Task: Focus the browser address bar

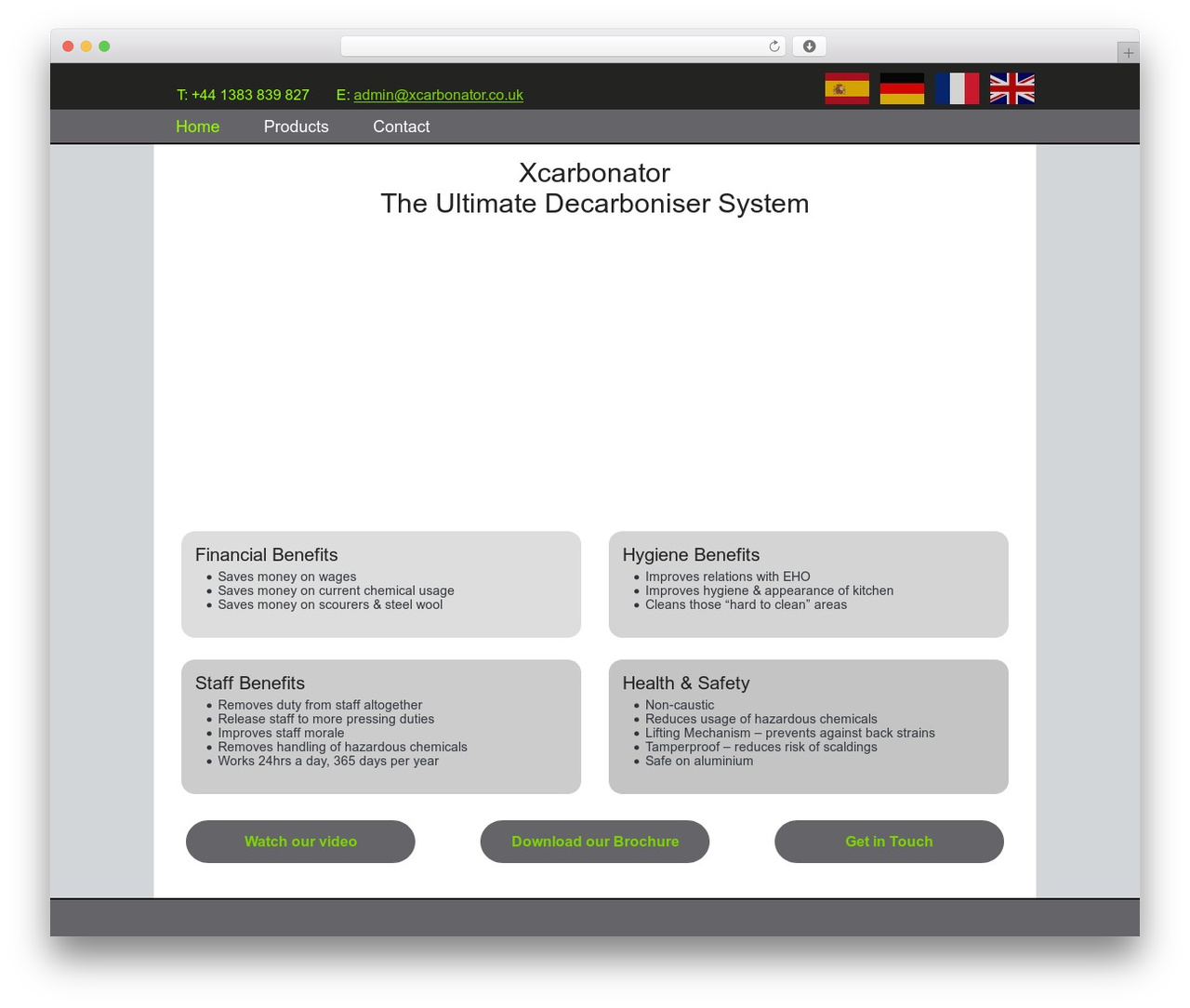Action: coord(563,46)
